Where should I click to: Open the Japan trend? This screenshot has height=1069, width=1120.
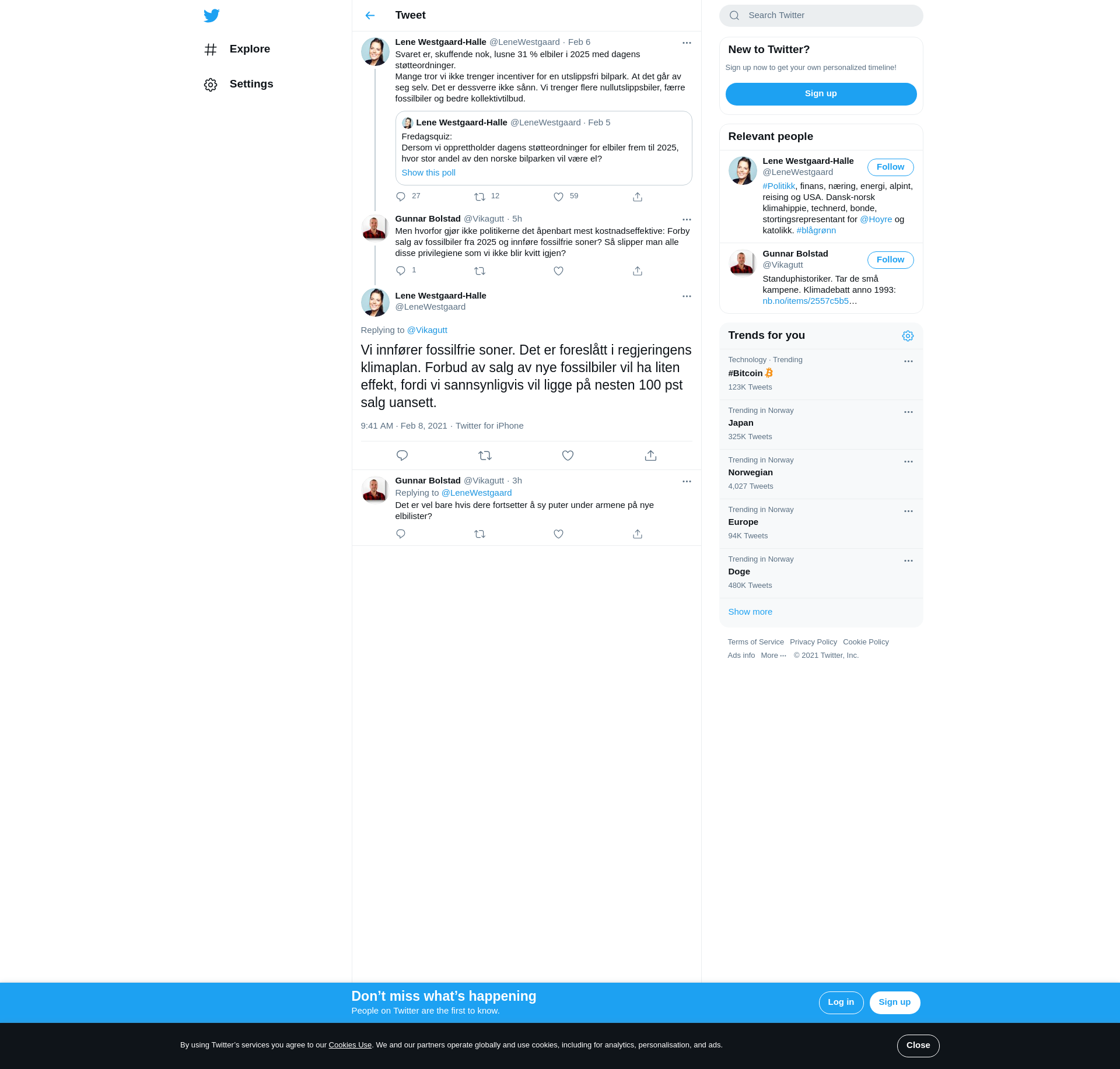click(821, 425)
